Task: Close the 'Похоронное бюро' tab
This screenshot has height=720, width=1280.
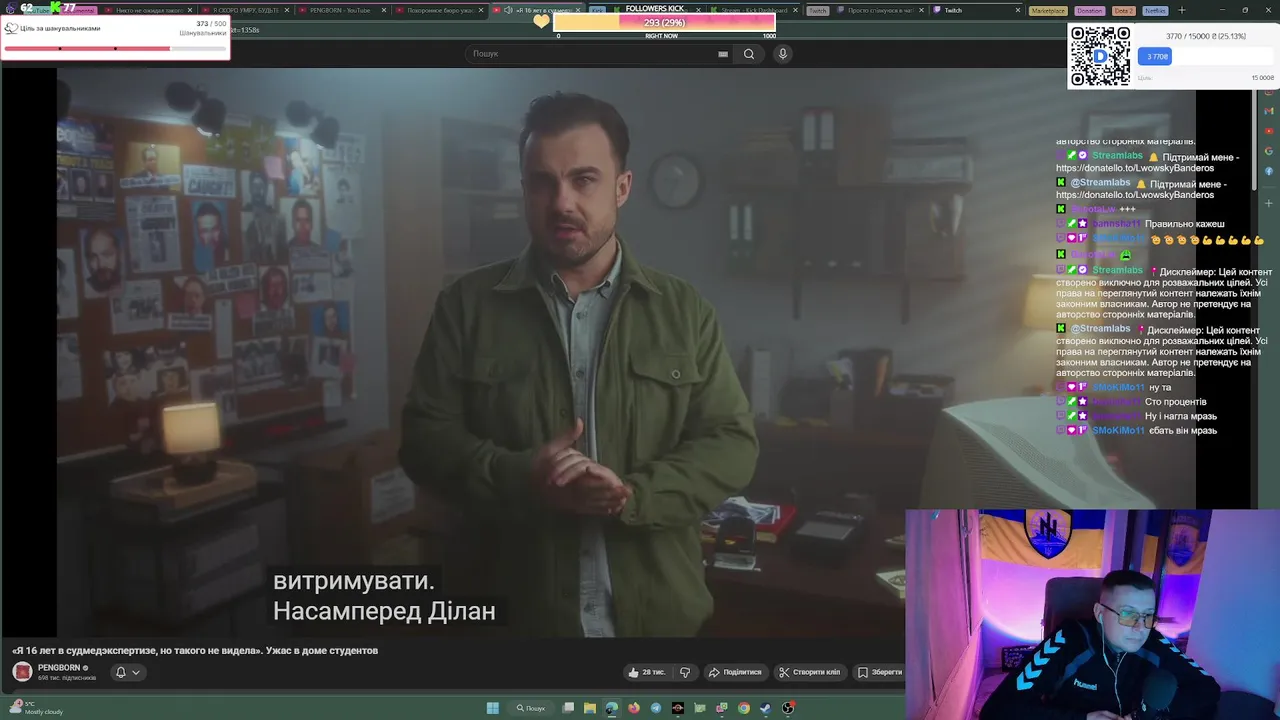Action: 482,10
